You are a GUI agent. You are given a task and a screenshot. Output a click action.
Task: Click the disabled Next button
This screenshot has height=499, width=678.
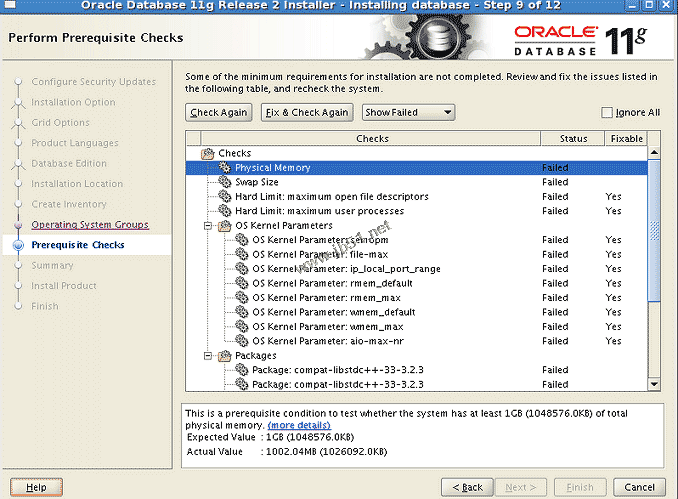pyautogui.click(x=521, y=487)
